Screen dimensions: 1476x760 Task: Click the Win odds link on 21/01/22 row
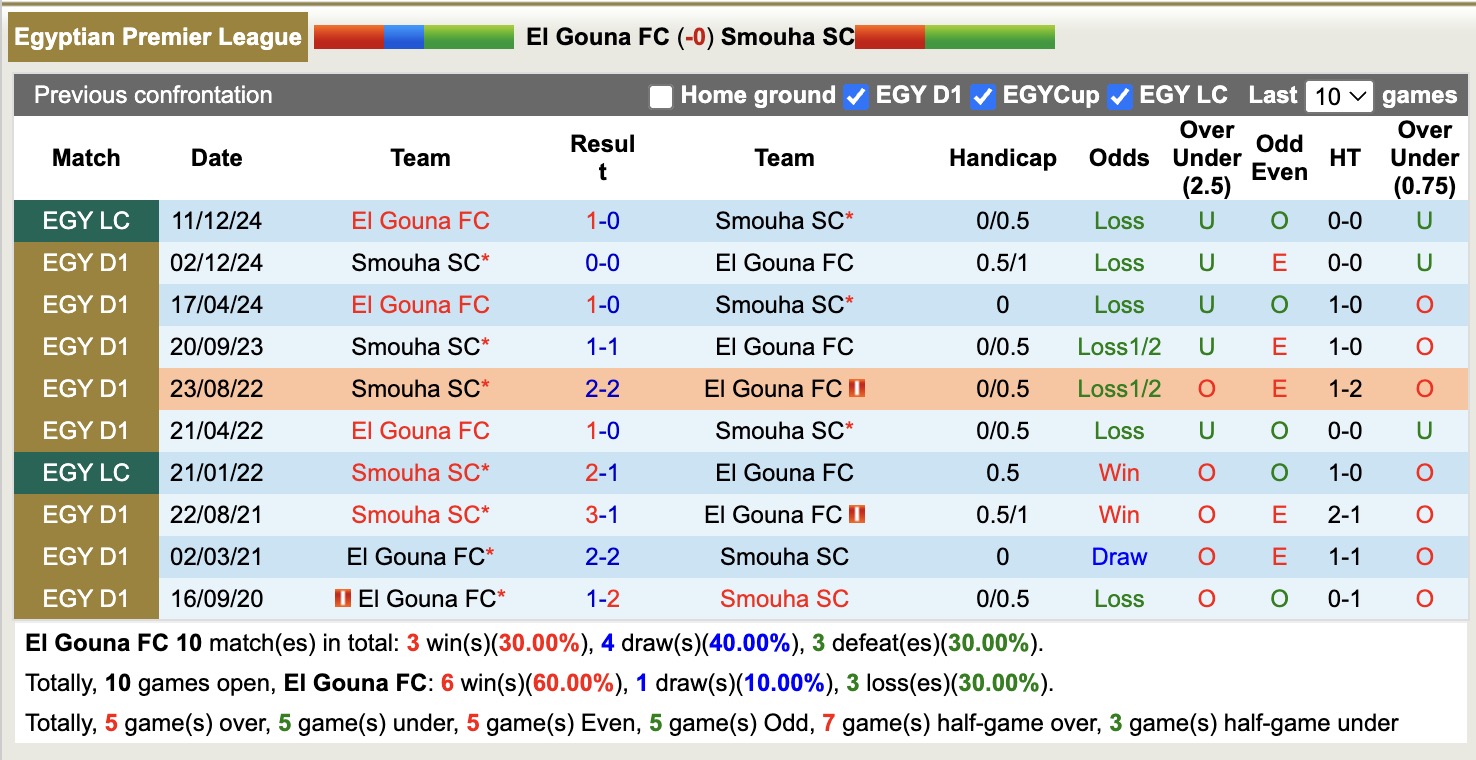(x=1119, y=472)
